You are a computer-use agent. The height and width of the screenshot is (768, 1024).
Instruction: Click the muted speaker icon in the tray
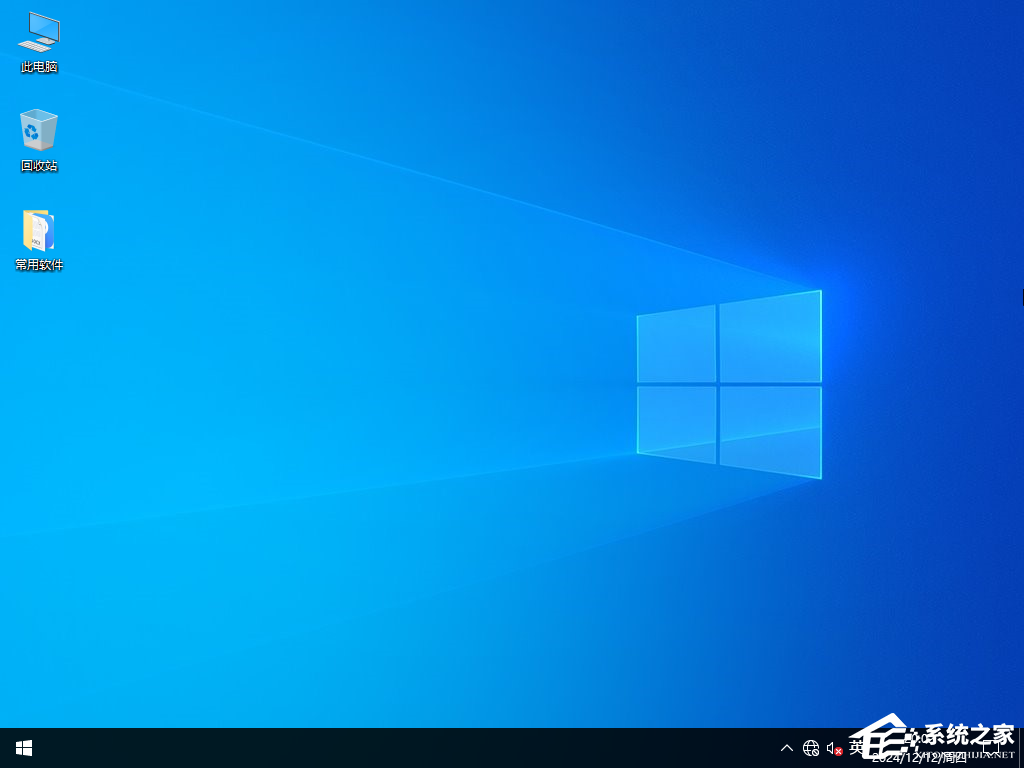(834, 747)
